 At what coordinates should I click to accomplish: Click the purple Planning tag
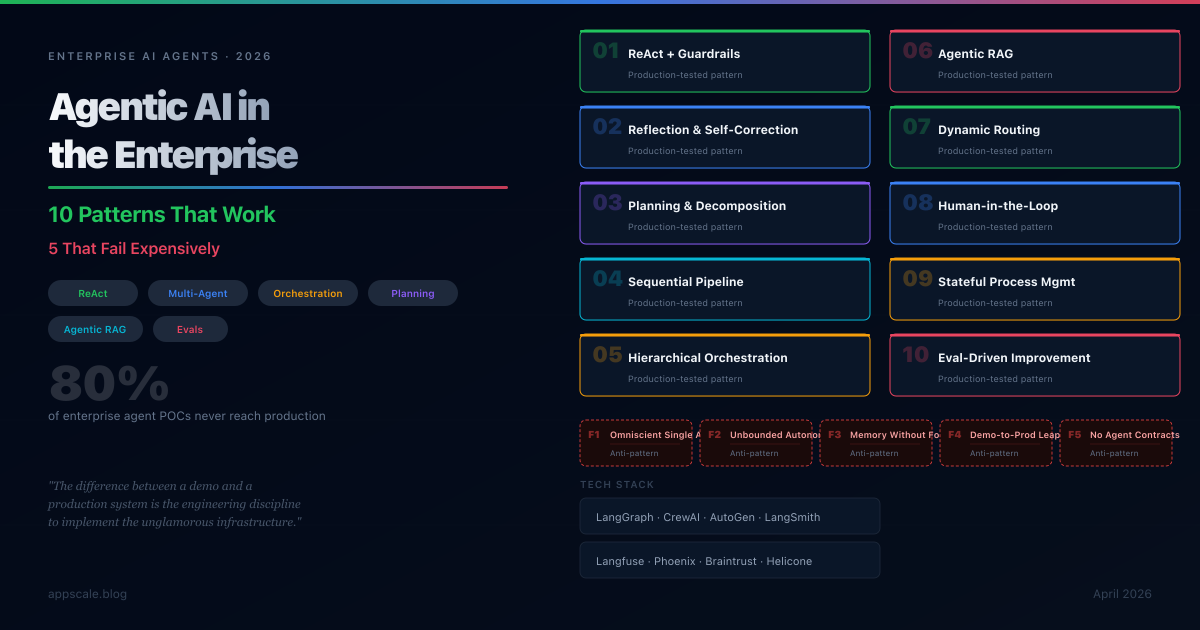(412, 293)
